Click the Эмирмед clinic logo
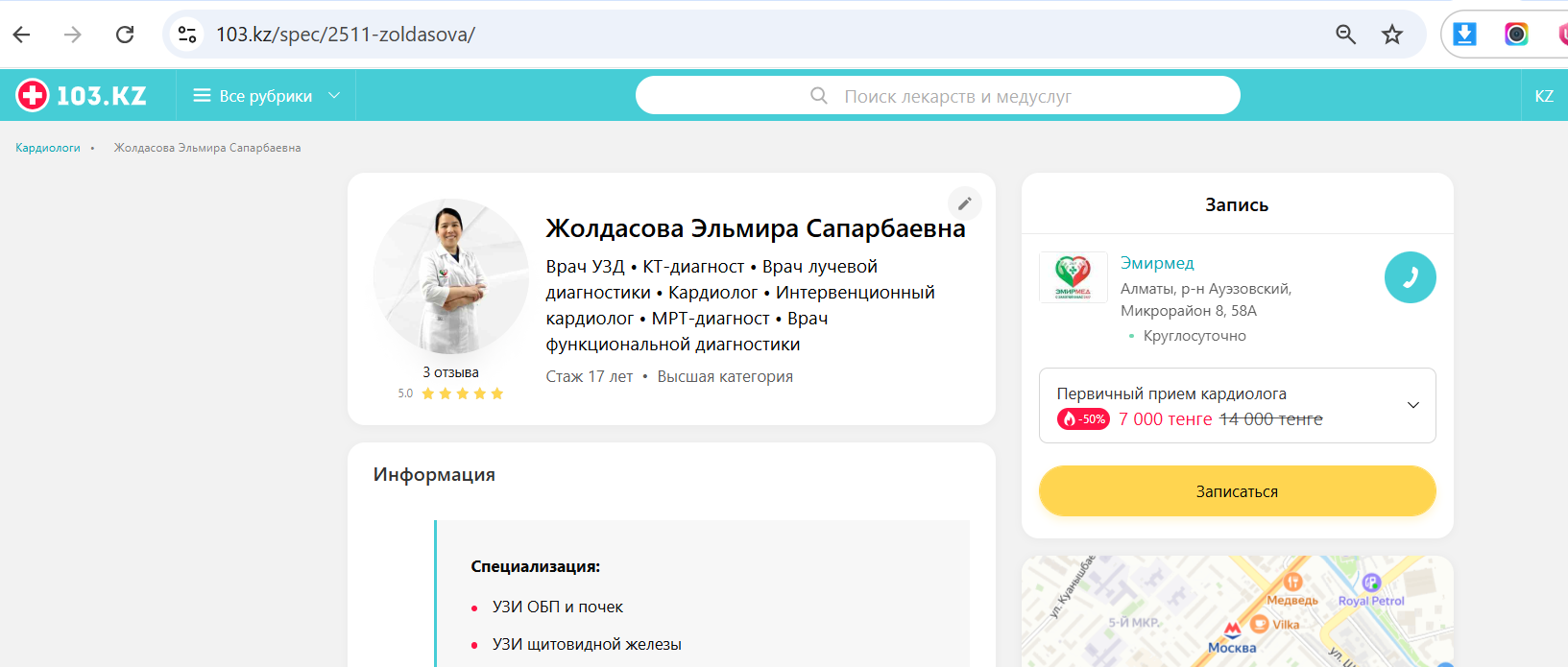Screen dimensions: 1568x667 tap(1073, 277)
